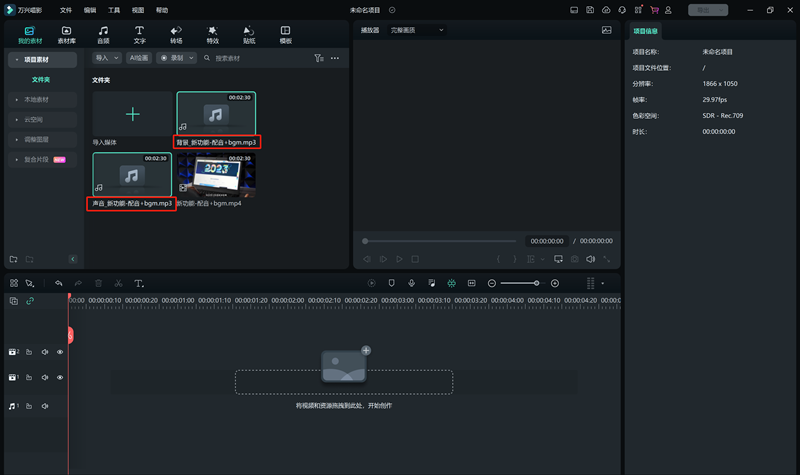Click the timeline zoom-out minus button

coord(492,283)
